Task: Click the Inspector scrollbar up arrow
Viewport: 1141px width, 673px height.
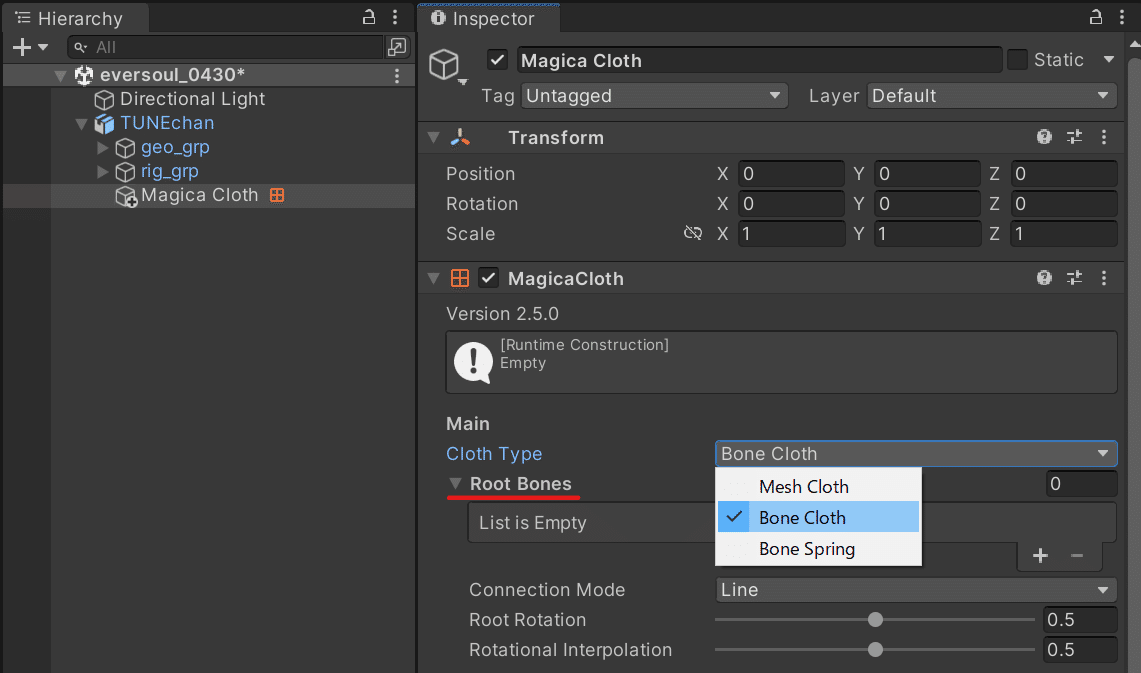Action: 1134,44
